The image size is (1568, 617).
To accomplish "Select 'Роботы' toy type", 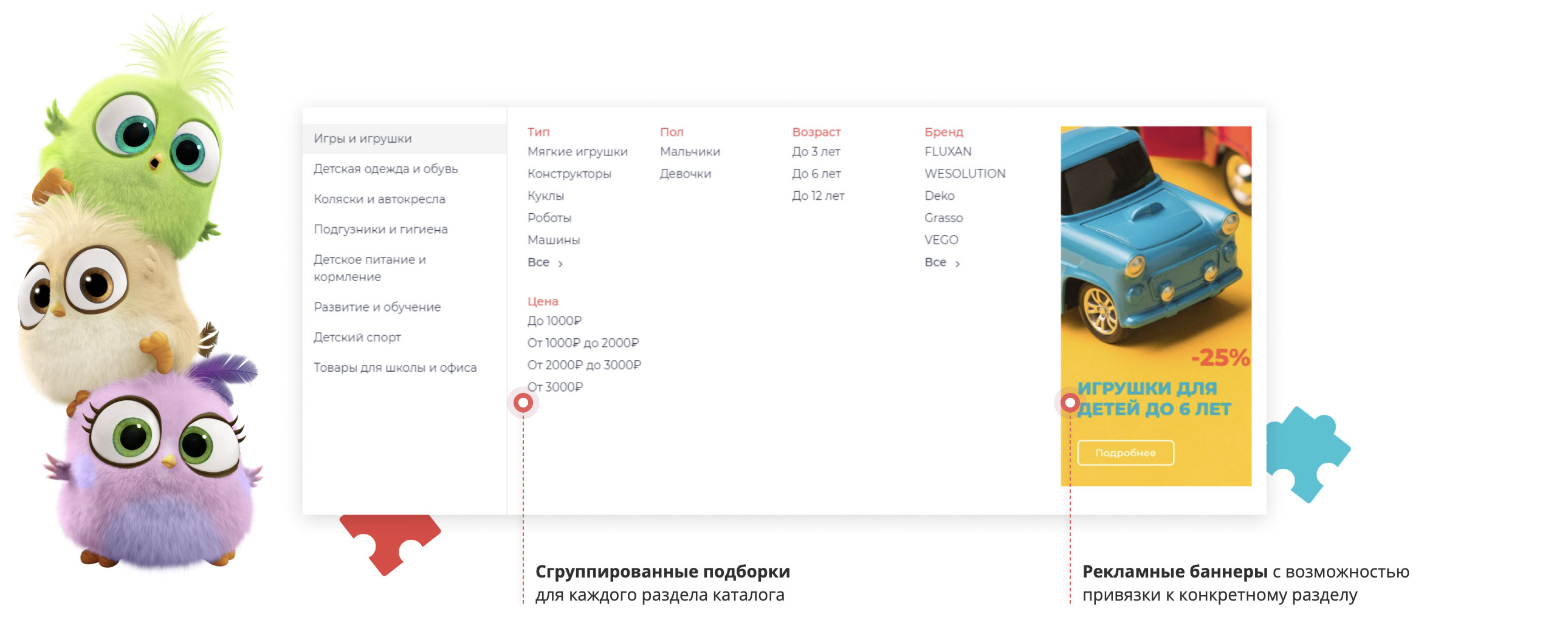I will [x=548, y=218].
